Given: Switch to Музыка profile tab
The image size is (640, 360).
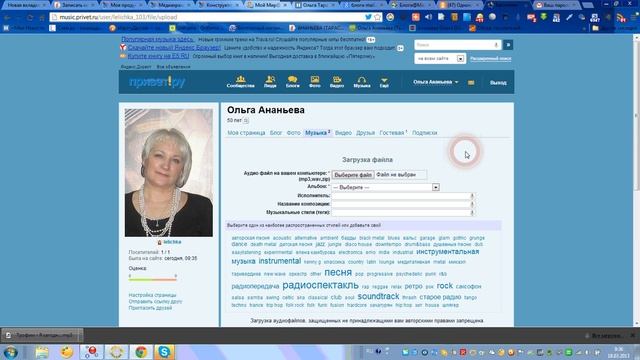Looking at the screenshot, I should [318, 133].
